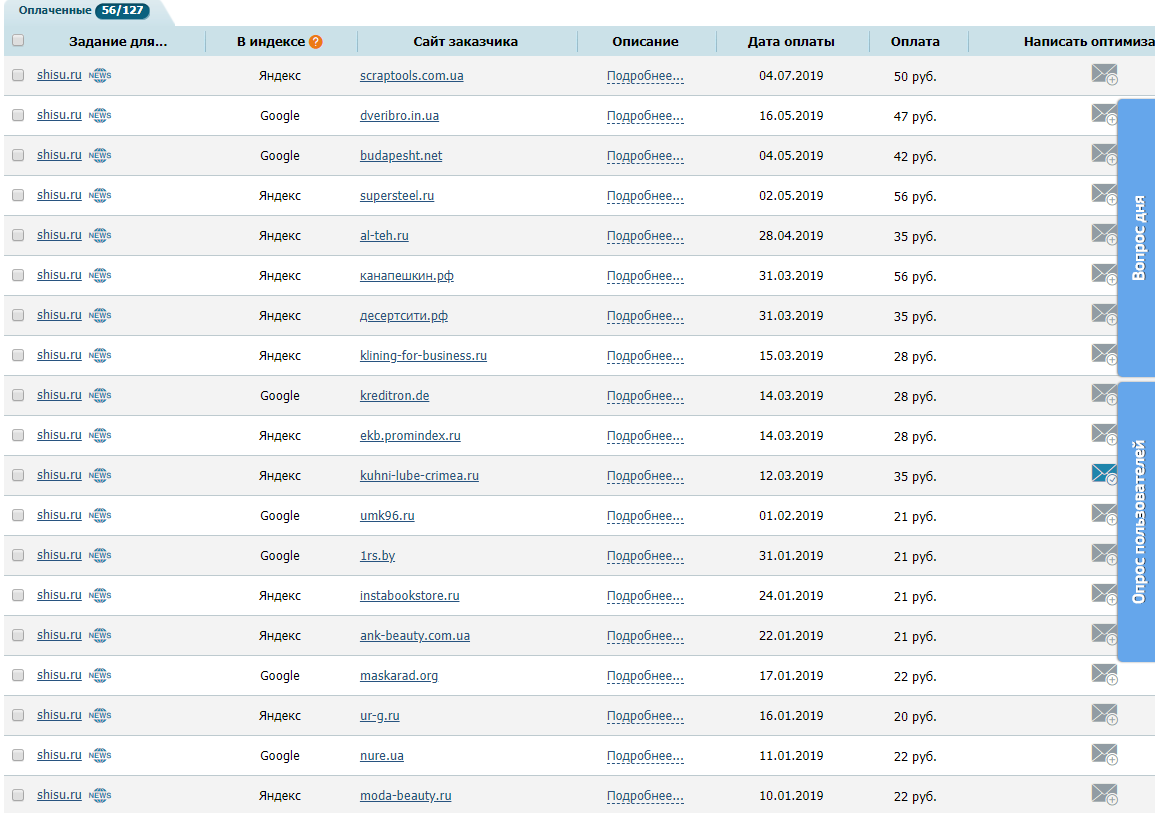Open the Вопрос дня side tab
The height and width of the screenshot is (813, 1155).
click(1137, 238)
